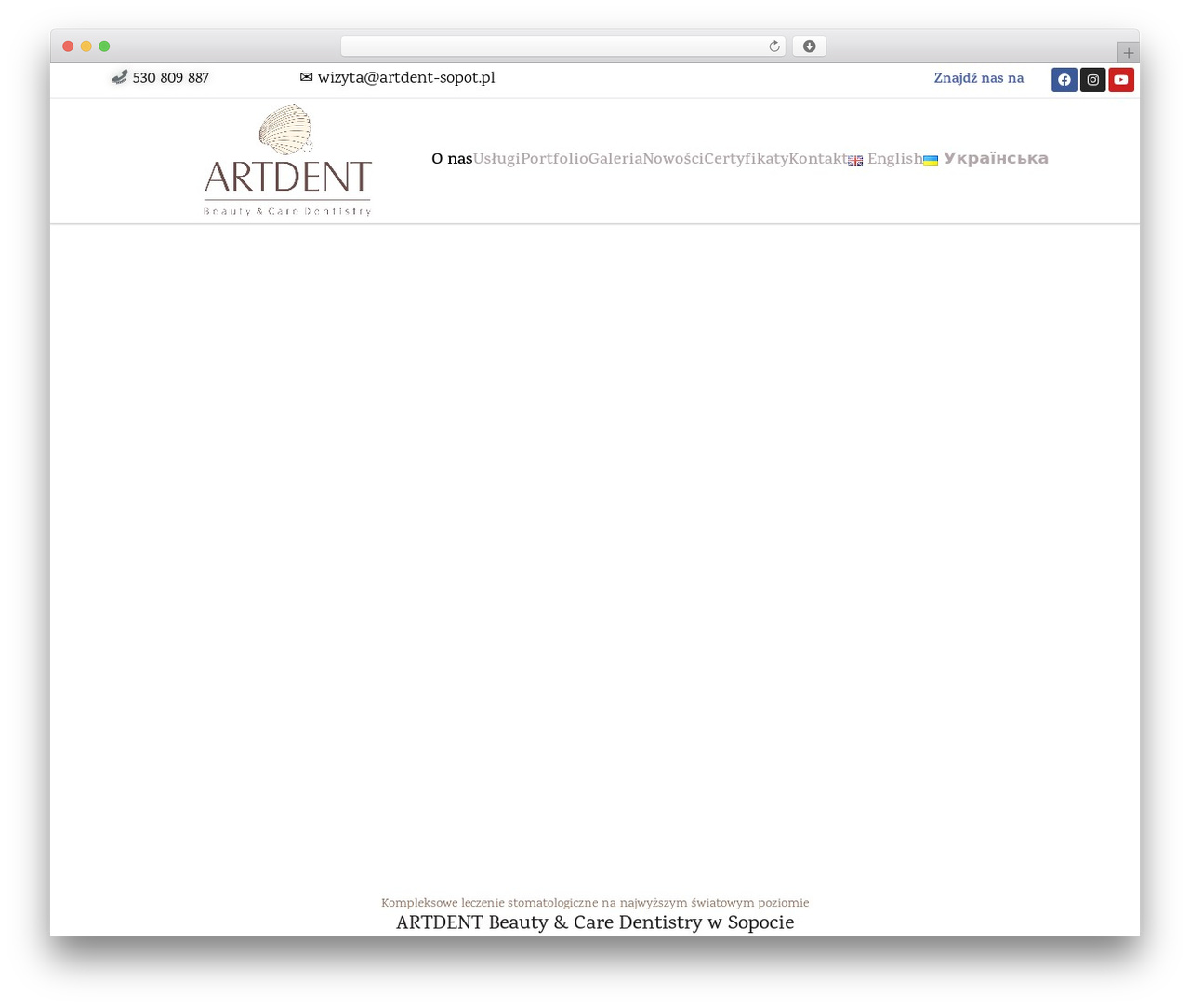The image size is (1190, 1008).
Task: Open the YouTube social icon
Action: click(x=1121, y=80)
